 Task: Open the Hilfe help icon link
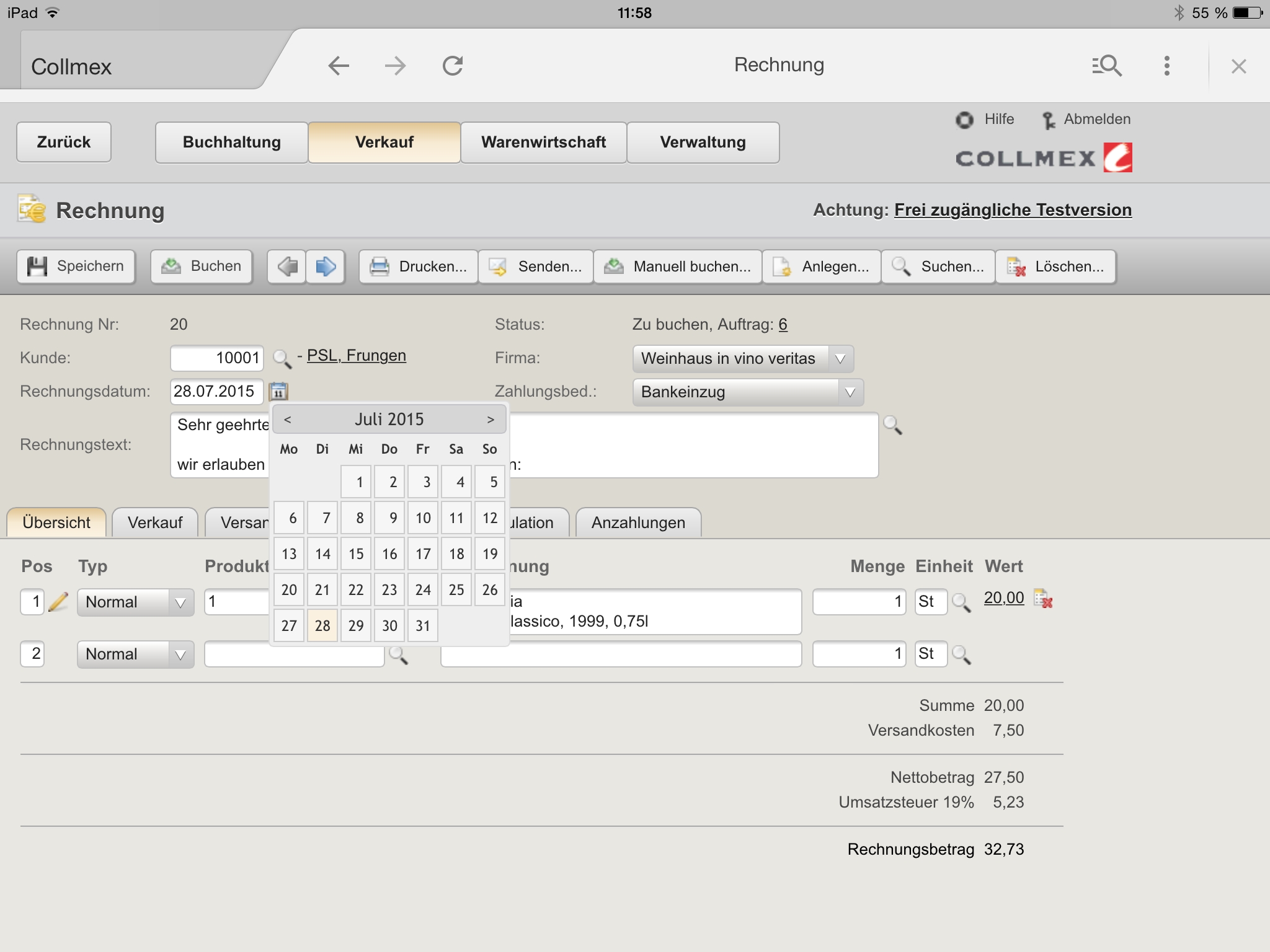pos(985,119)
